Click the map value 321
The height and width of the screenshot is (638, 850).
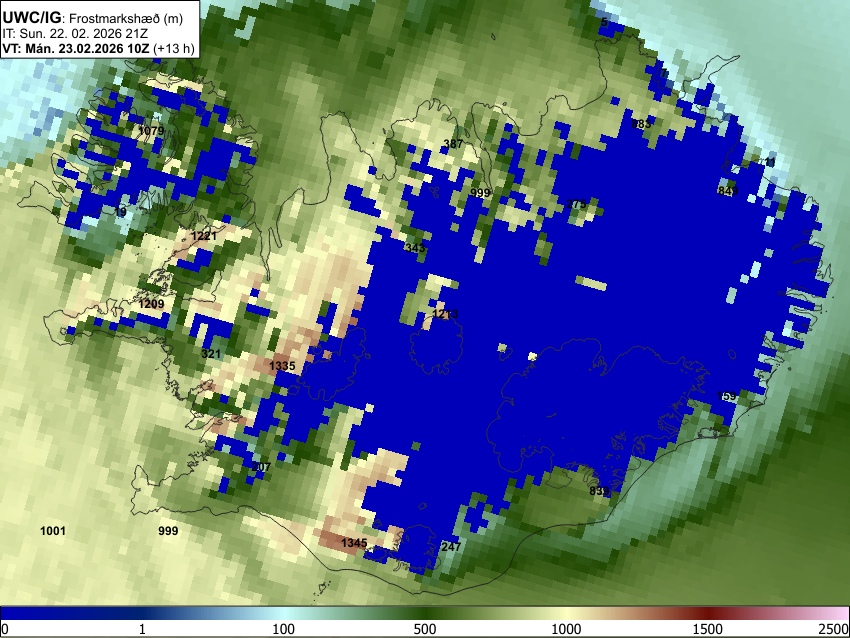[x=211, y=354]
